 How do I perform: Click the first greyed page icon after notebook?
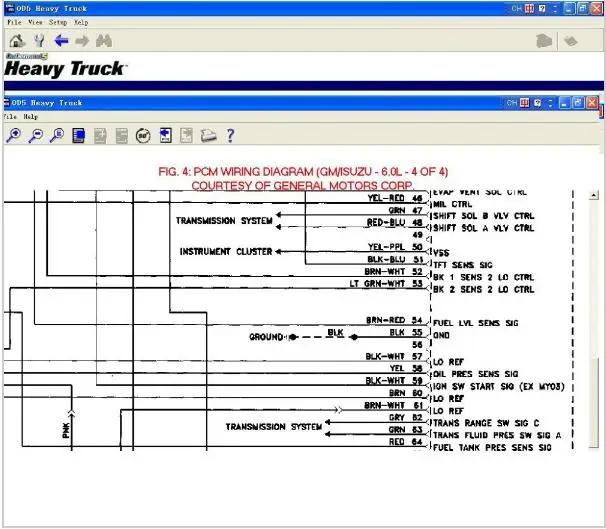[100, 136]
